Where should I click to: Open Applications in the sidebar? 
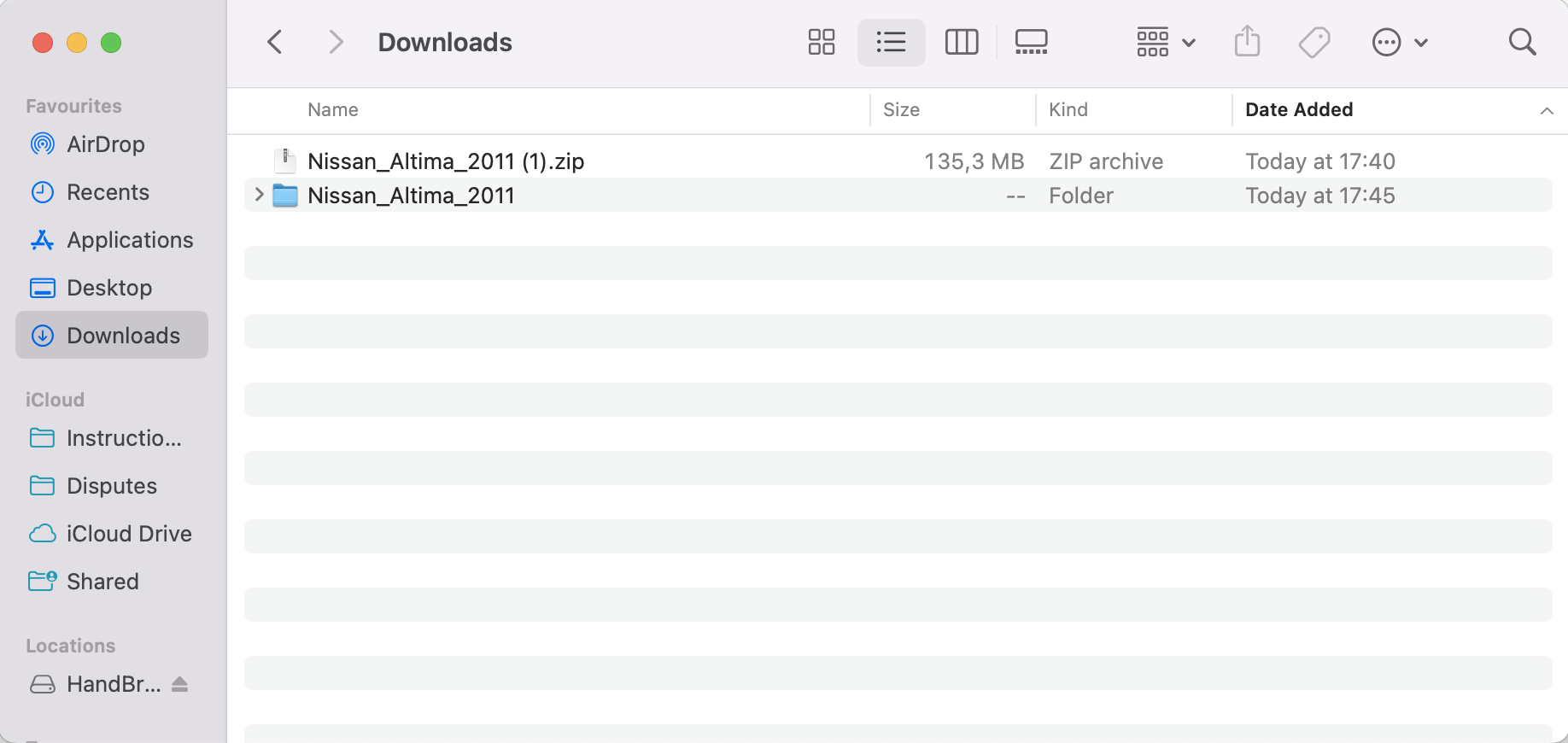point(112,240)
